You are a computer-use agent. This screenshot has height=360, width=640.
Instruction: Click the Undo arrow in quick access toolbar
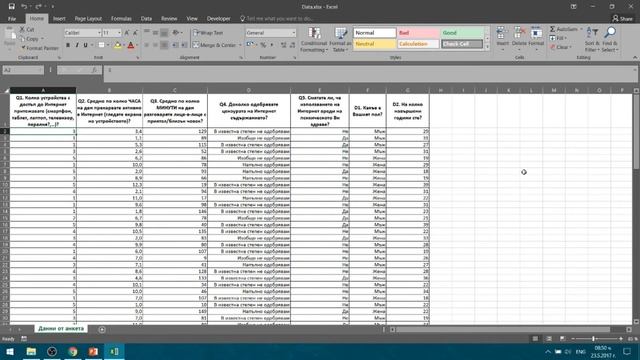[x=24, y=6]
